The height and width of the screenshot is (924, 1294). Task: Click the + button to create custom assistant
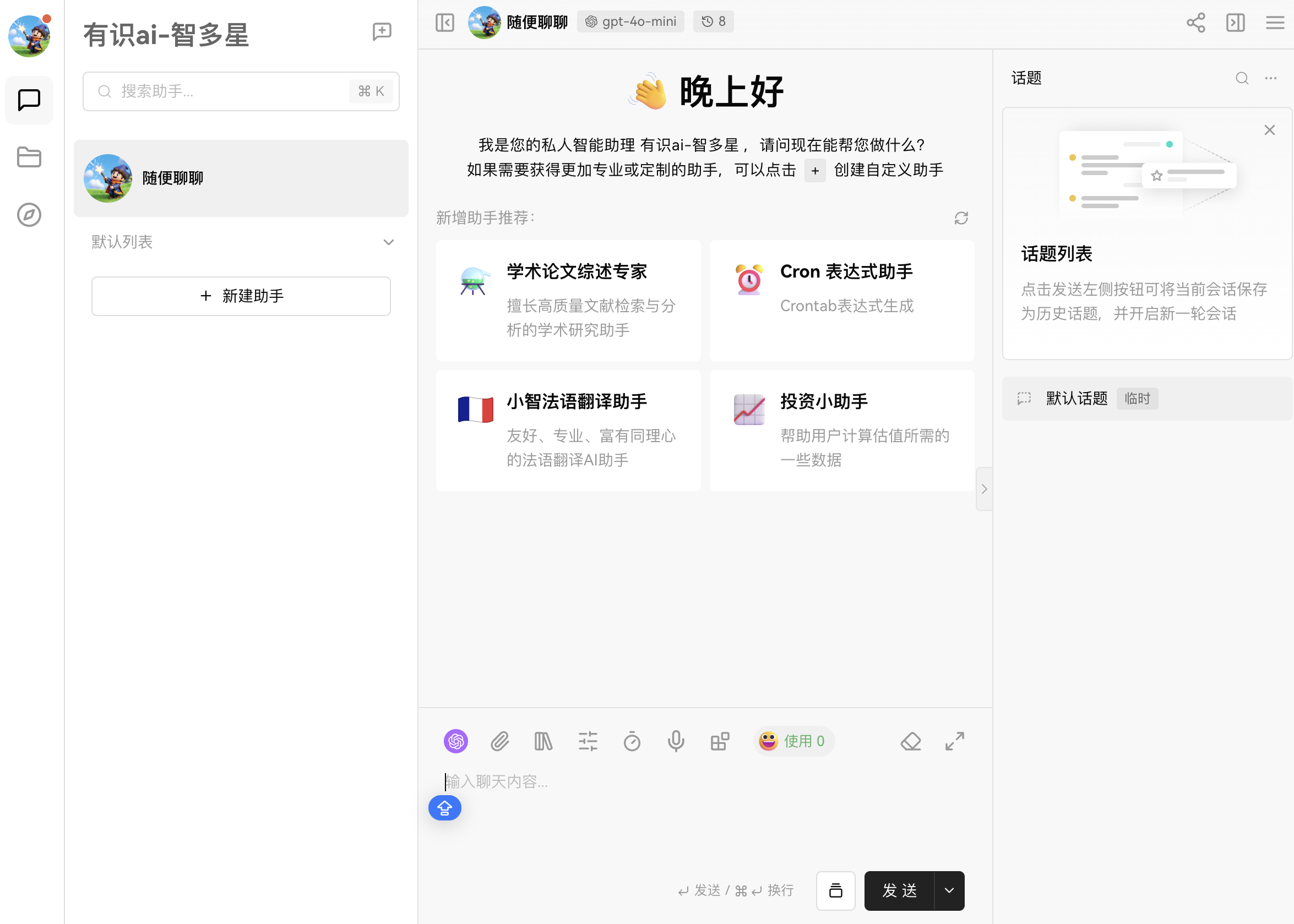pos(814,170)
